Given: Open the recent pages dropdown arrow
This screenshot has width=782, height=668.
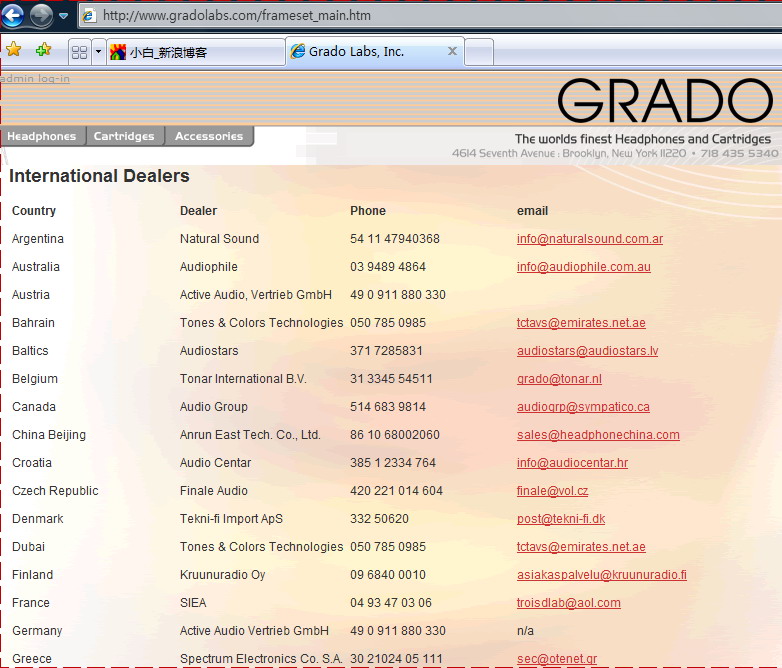Looking at the screenshot, I should tap(63, 16).
